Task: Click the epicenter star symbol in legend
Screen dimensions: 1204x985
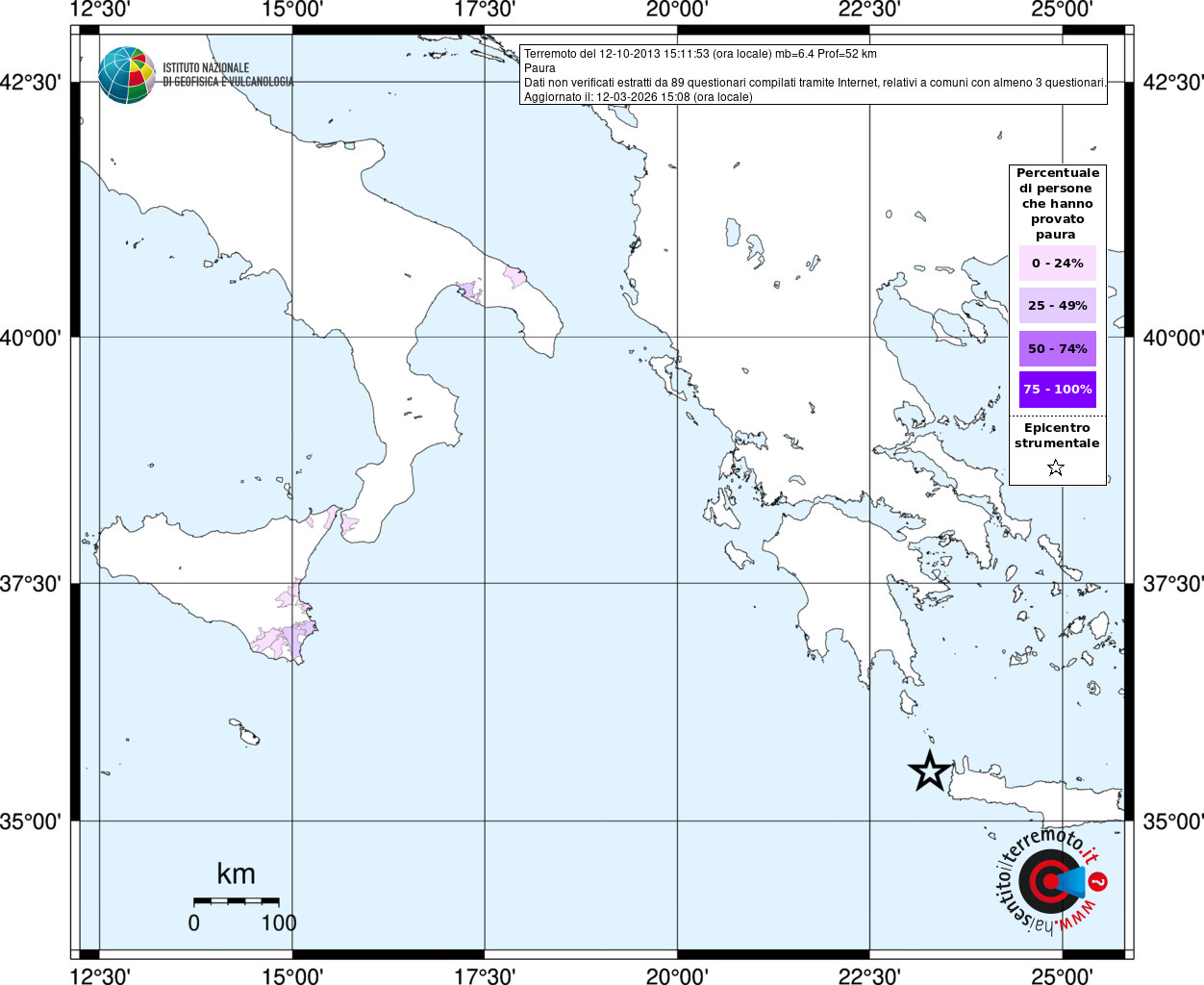Action: point(1056,467)
